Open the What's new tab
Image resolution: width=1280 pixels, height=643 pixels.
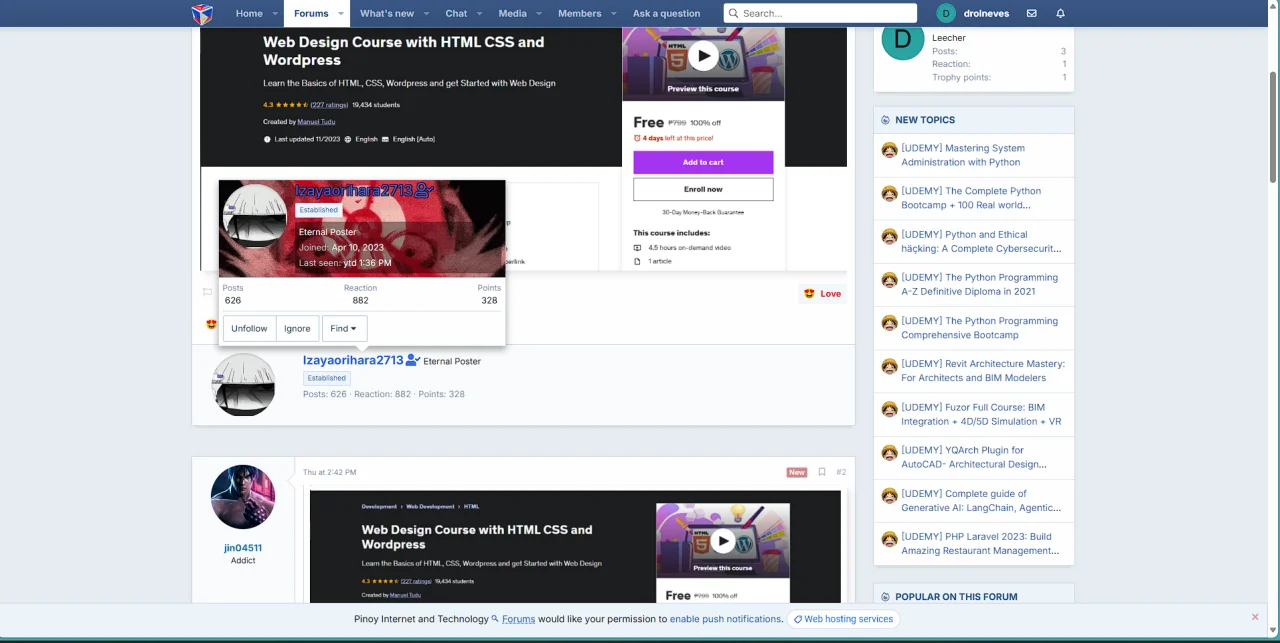click(387, 13)
